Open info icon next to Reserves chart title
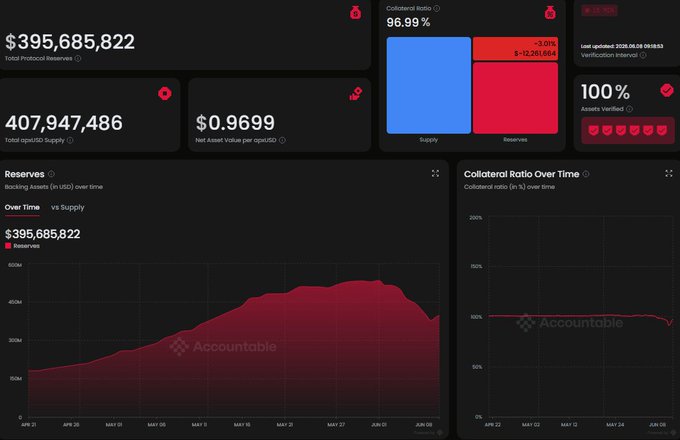The width and height of the screenshot is (680, 440). [x=51, y=174]
